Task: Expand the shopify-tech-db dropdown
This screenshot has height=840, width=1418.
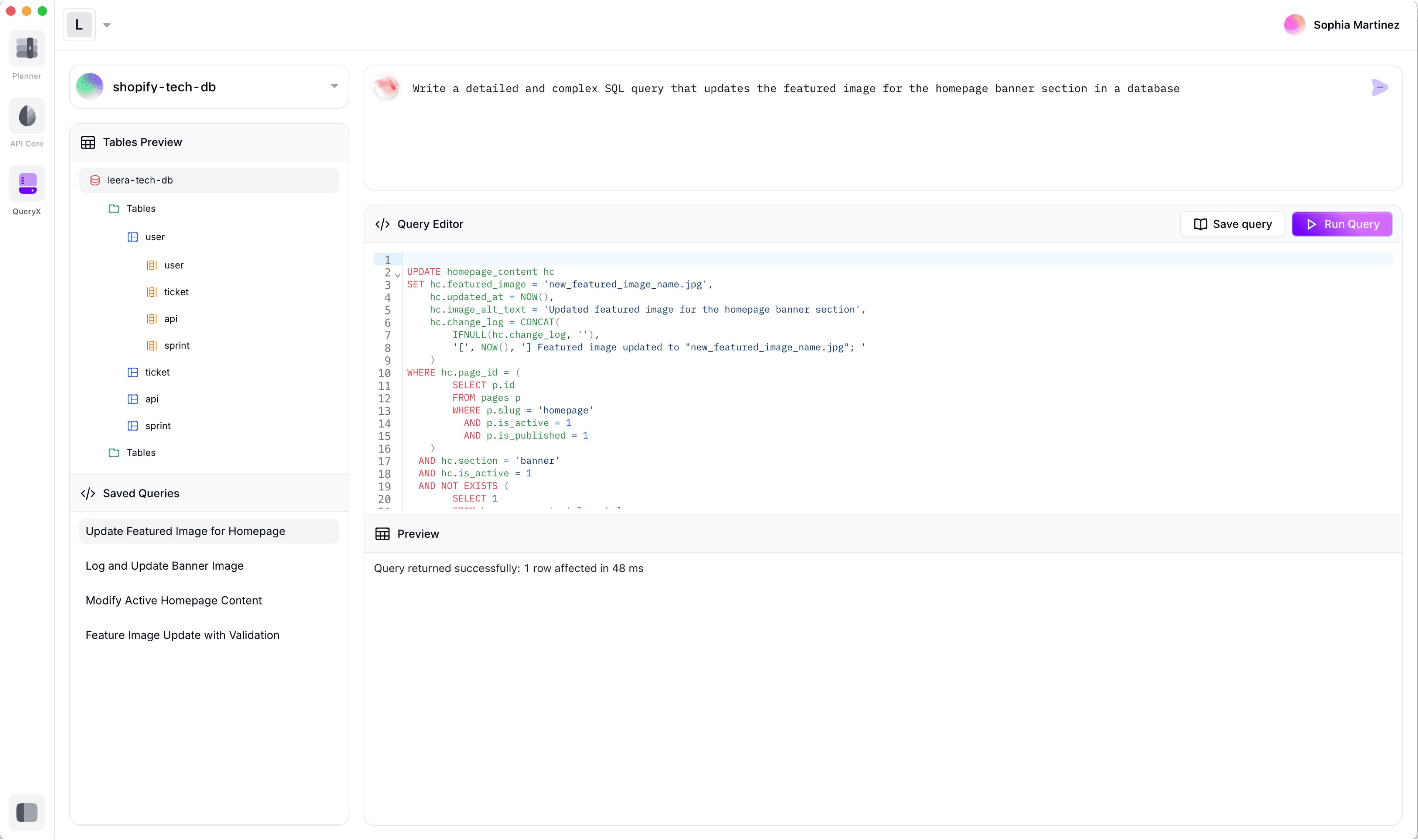Action: 335,87
